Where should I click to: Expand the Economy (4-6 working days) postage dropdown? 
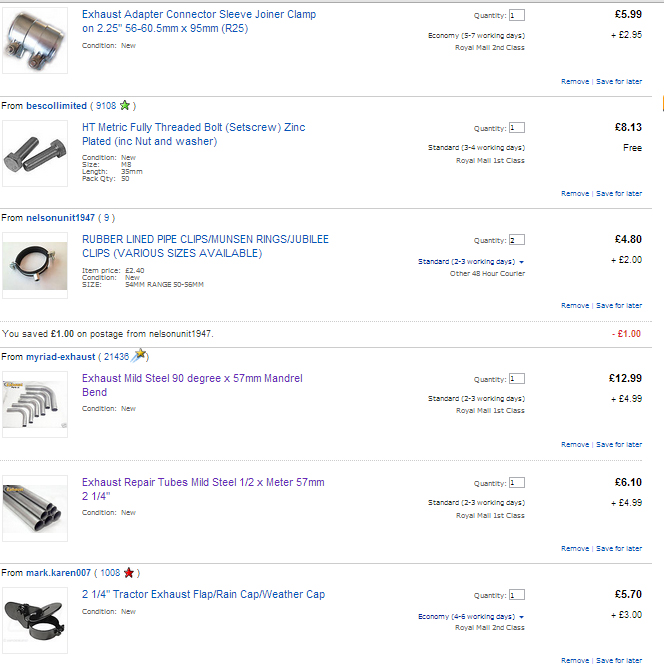click(471, 616)
